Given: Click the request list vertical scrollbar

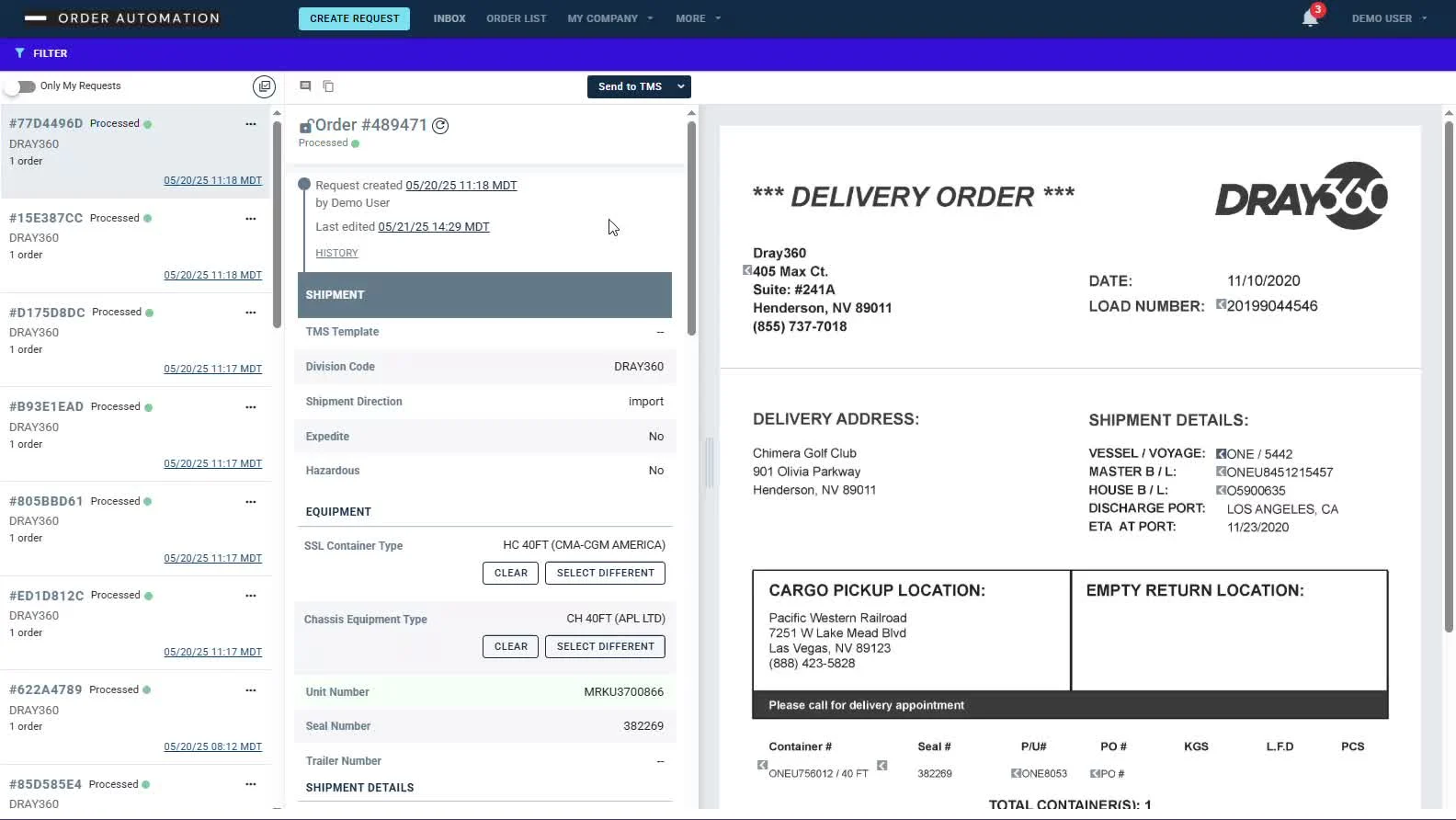Looking at the screenshot, I should (x=277, y=223).
